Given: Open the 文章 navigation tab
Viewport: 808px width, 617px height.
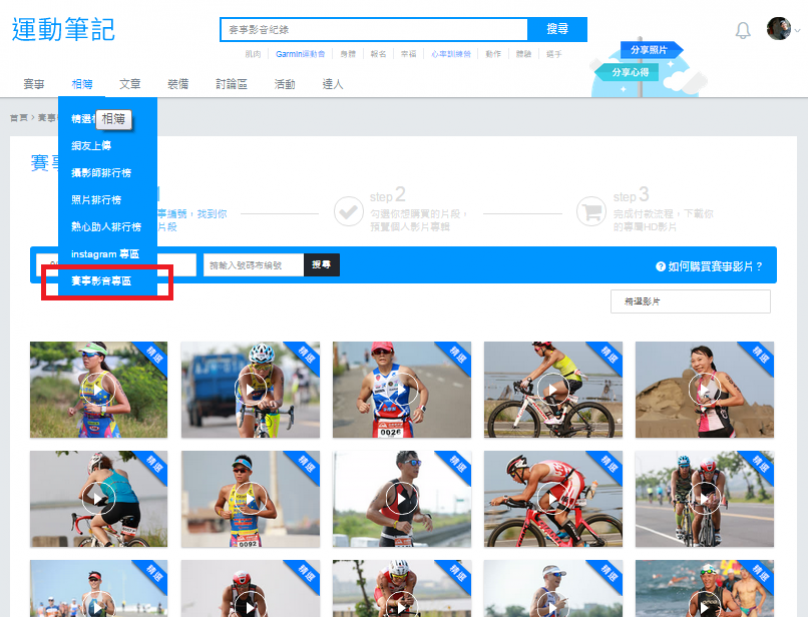Looking at the screenshot, I should [x=130, y=84].
